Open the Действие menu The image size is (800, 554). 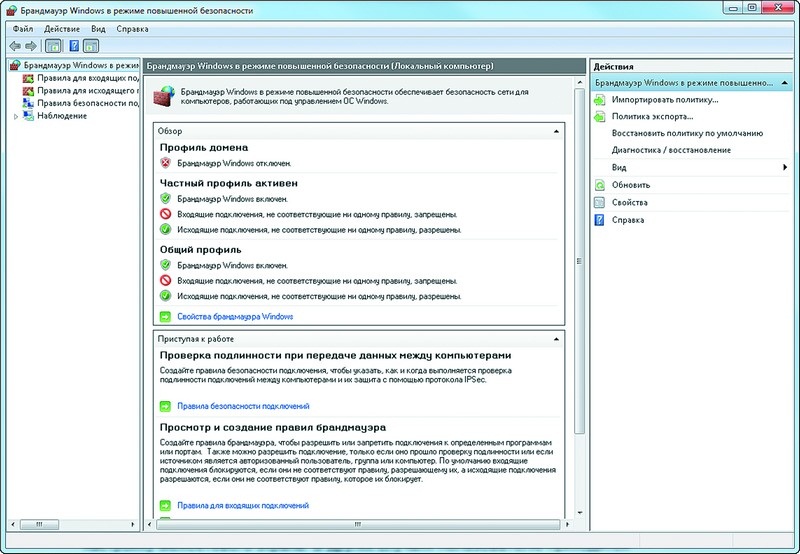click(x=62, y=29)
